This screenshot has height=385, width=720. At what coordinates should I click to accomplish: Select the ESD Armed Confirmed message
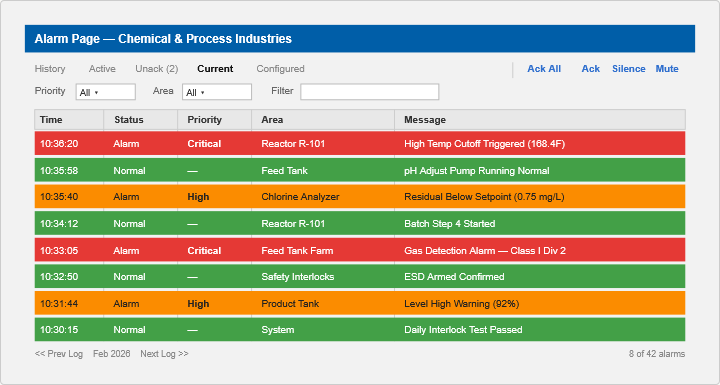(x=454, y=277)
